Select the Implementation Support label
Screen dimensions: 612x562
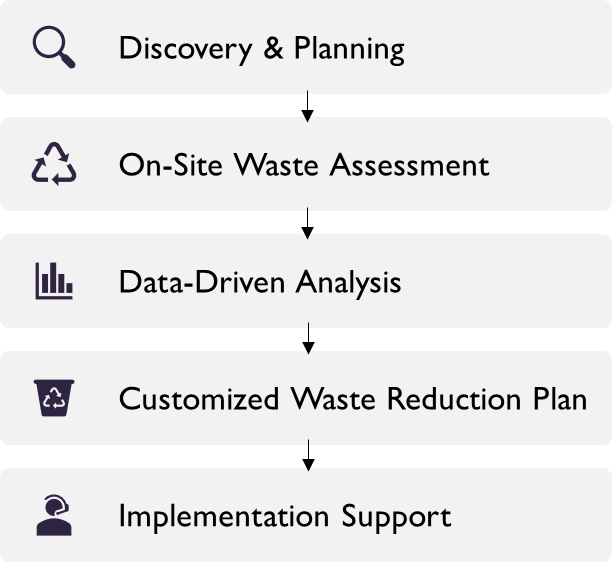coord(285,517)
